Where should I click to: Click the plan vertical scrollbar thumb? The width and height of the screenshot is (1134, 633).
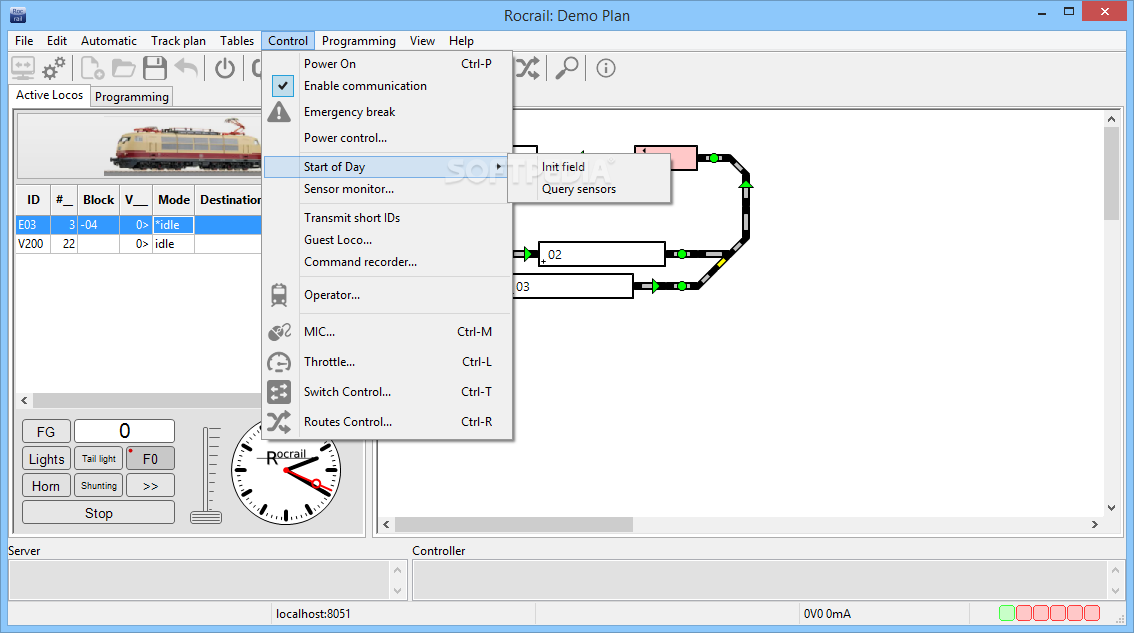click(1111, 174)
